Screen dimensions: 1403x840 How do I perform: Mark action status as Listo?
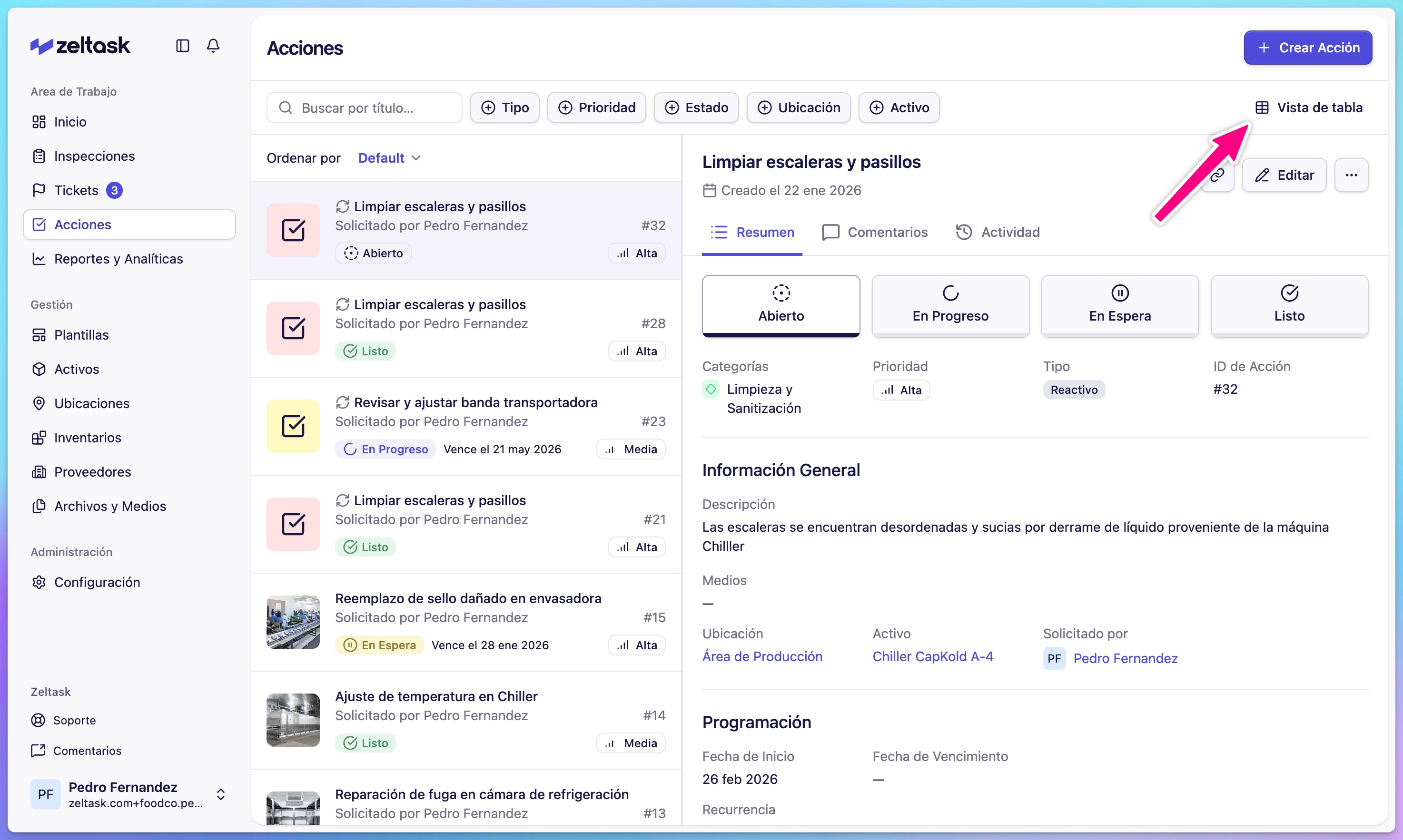click(x=1289, y=305)
